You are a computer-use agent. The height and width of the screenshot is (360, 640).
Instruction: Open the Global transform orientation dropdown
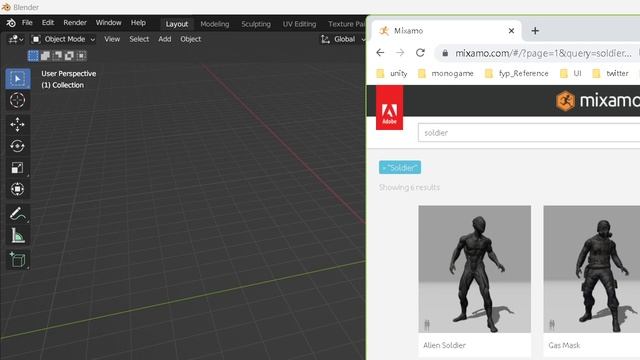tap(349, 39)
